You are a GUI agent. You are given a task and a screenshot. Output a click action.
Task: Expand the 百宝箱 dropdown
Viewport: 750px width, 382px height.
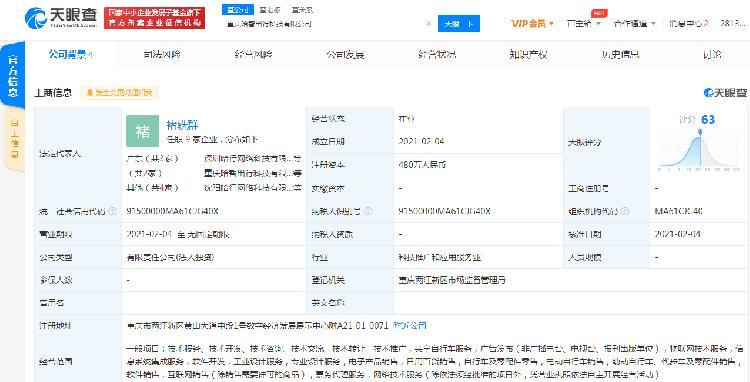(x=583, y=23)
